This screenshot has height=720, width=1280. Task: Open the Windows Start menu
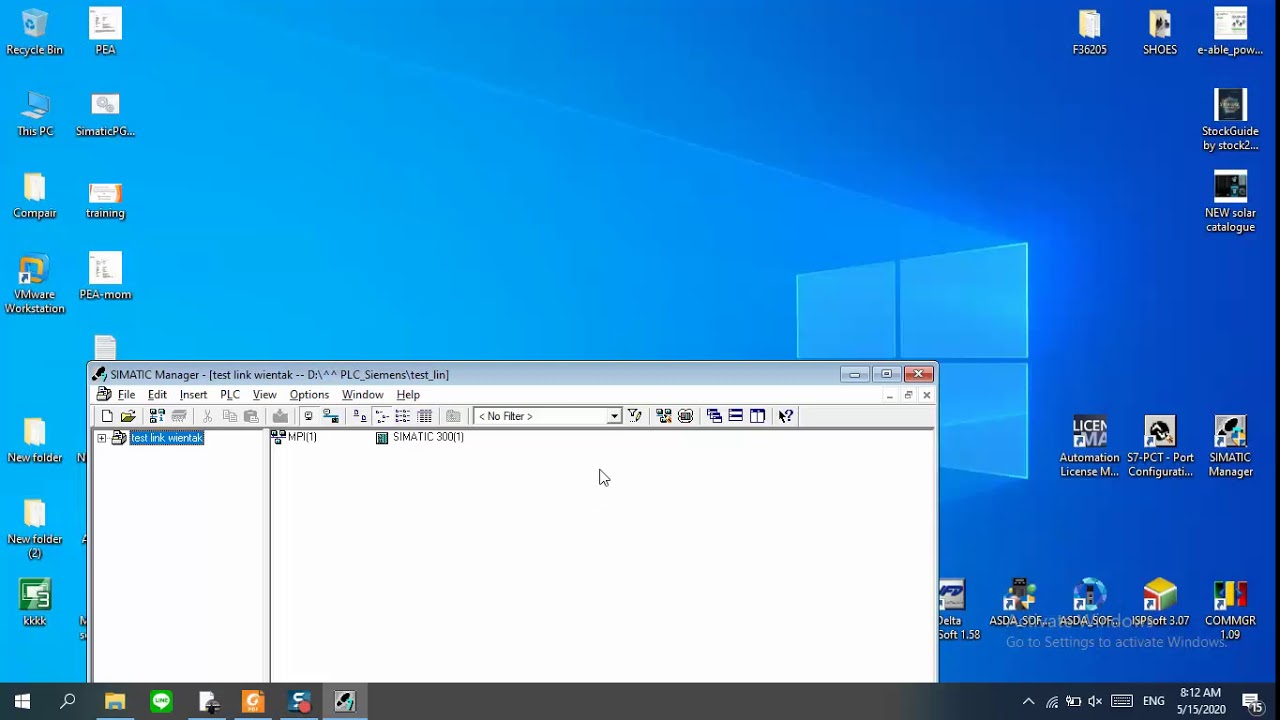point(22,702)
